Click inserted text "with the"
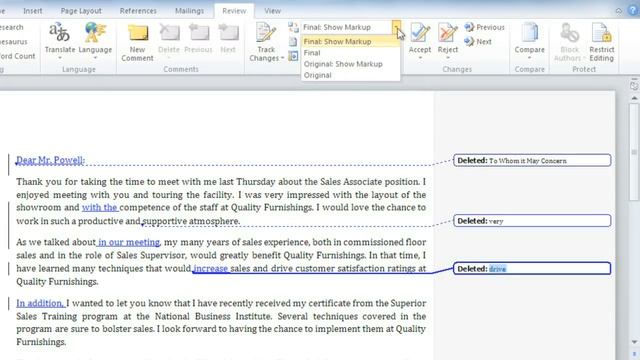The image size is (640, 360). click(x=100, y=207)
